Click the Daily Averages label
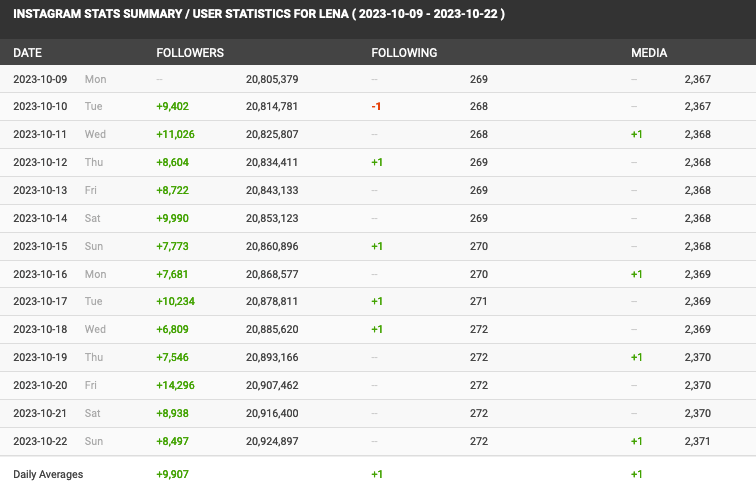756x496 pixels. pos(48,474)
